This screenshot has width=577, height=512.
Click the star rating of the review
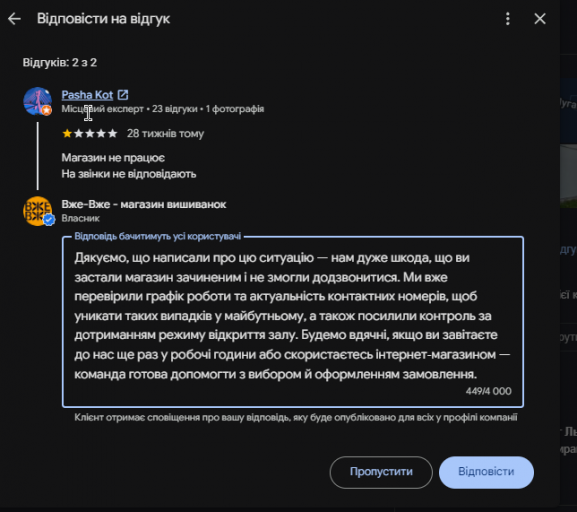pyautogui.click(x=90, y=133)
